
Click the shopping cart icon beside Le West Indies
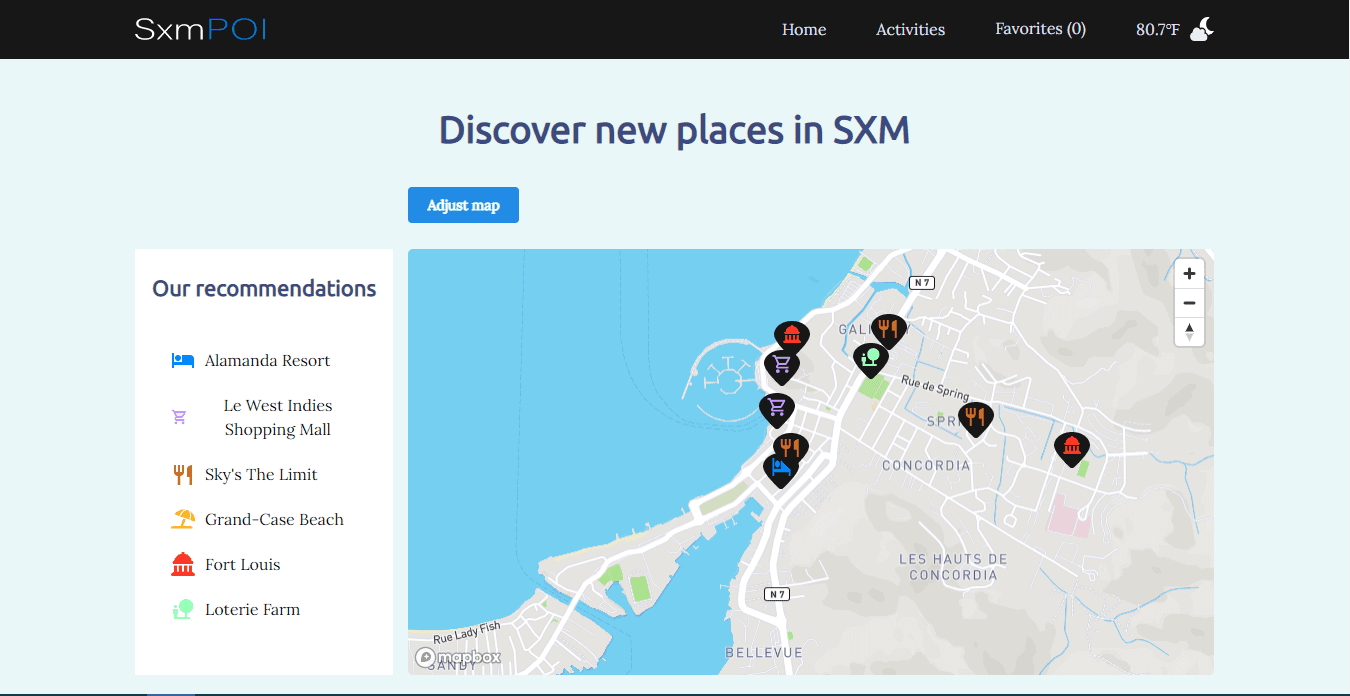pyautogui.click(x=180, y=417)
